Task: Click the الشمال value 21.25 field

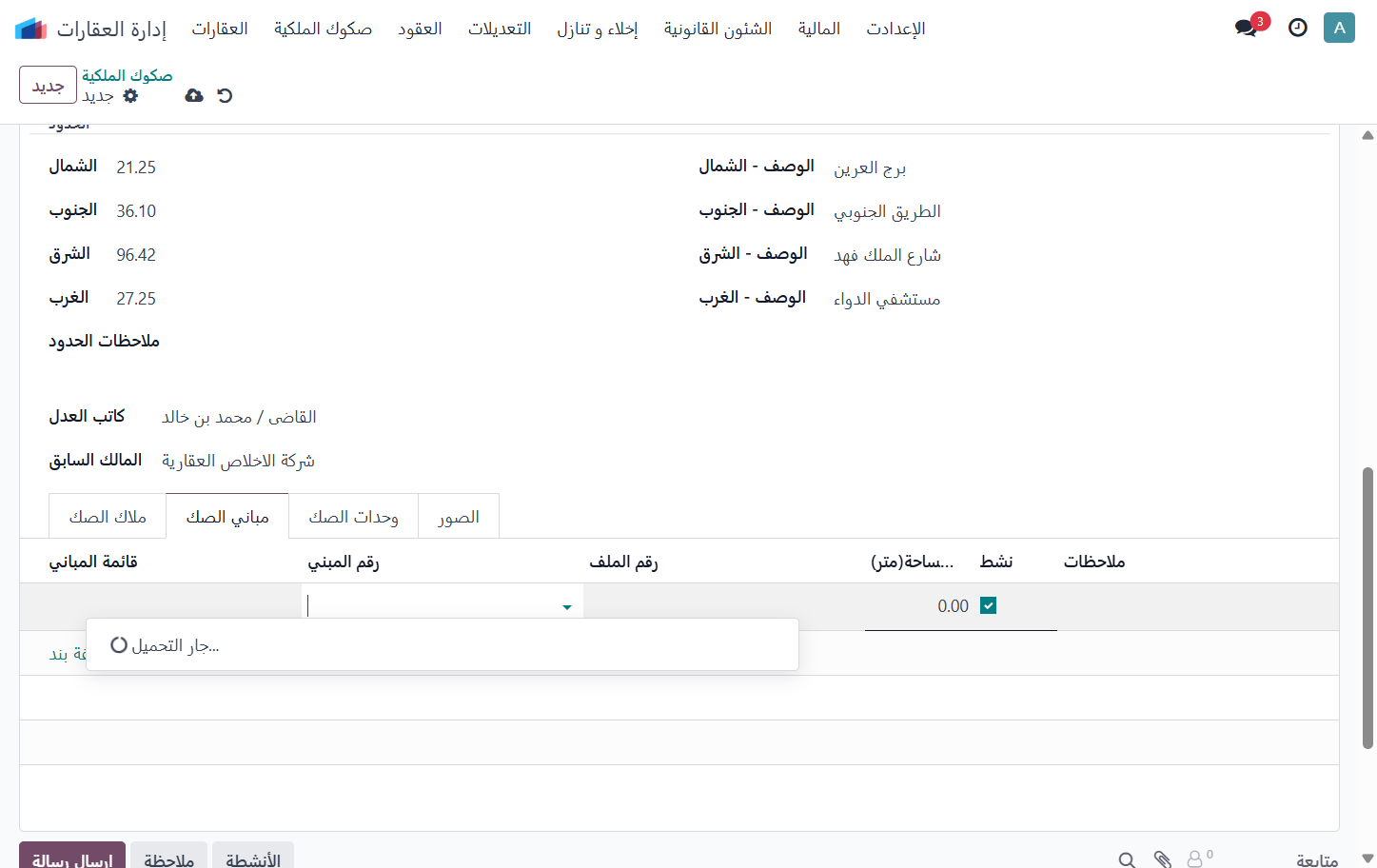Action: (x=136, y=168)
